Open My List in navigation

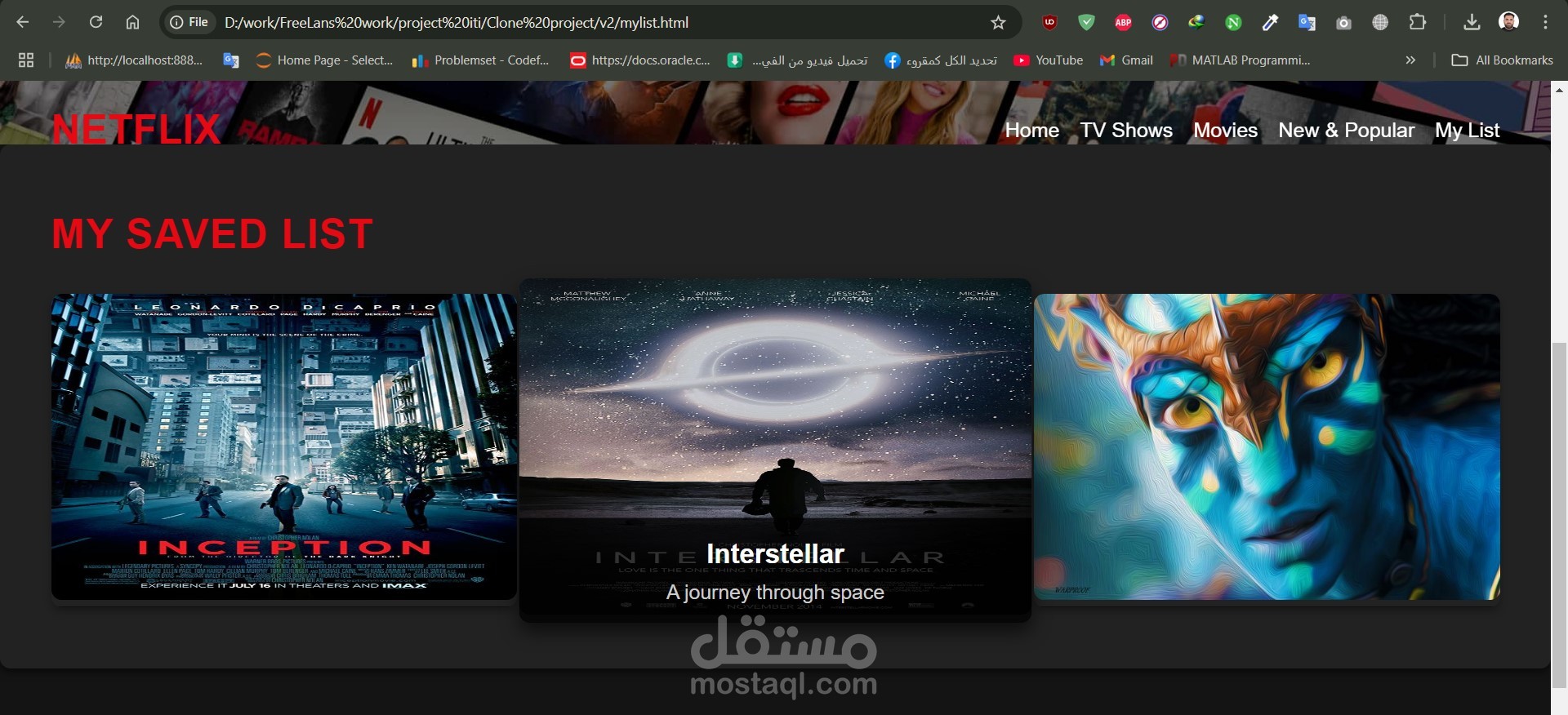[x=1467, y=130]
